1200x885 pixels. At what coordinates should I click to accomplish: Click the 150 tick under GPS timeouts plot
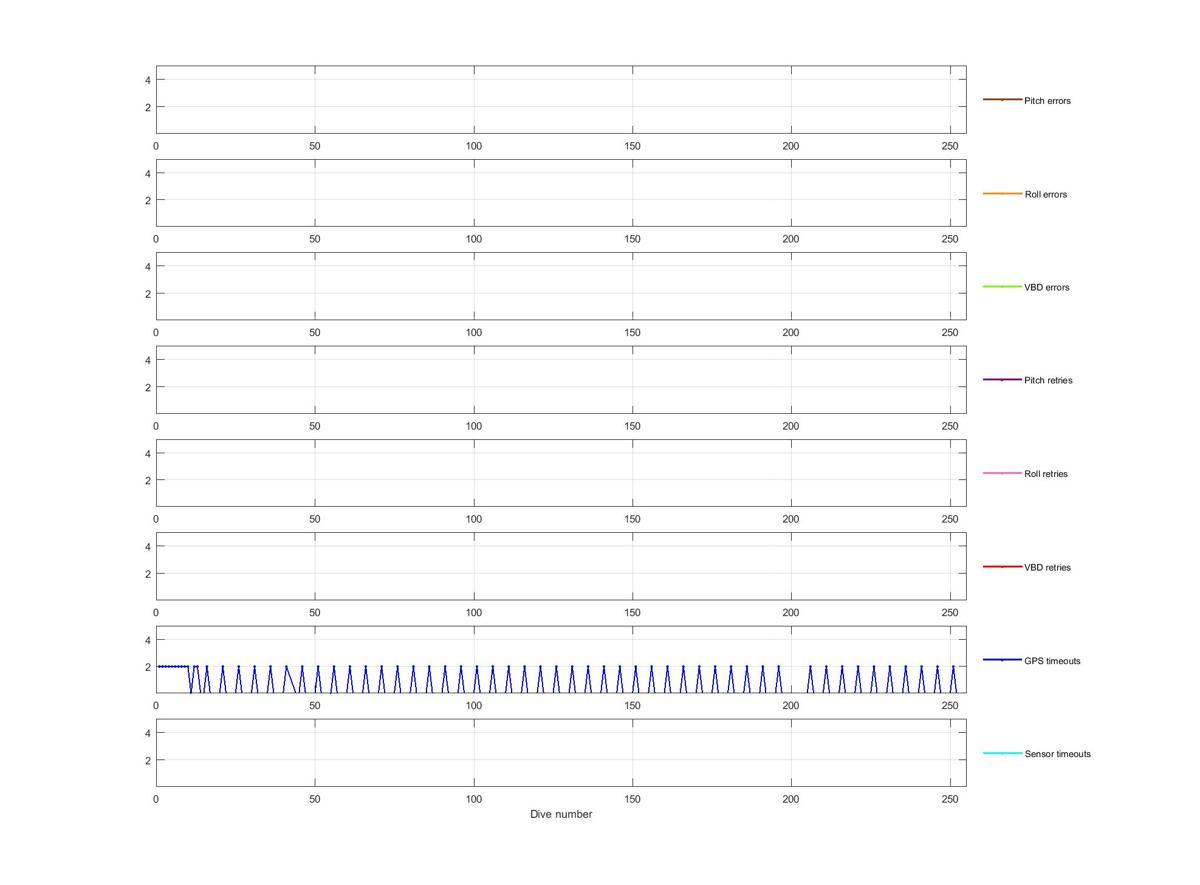pos(633,706)
